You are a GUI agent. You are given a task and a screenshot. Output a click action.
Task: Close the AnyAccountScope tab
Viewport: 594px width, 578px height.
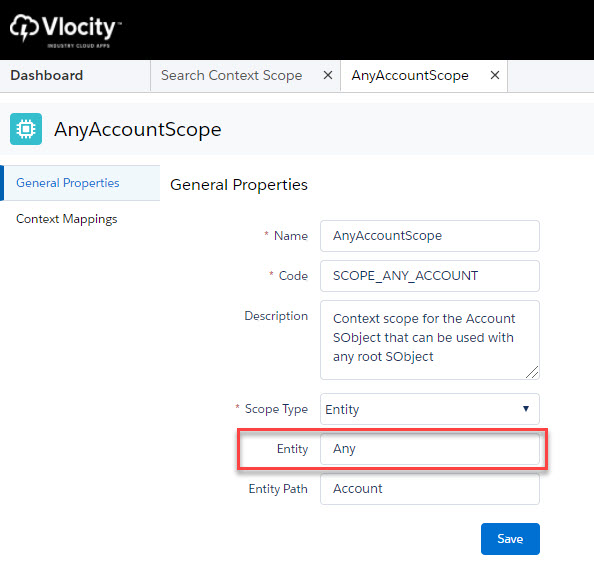pos(495,75)
